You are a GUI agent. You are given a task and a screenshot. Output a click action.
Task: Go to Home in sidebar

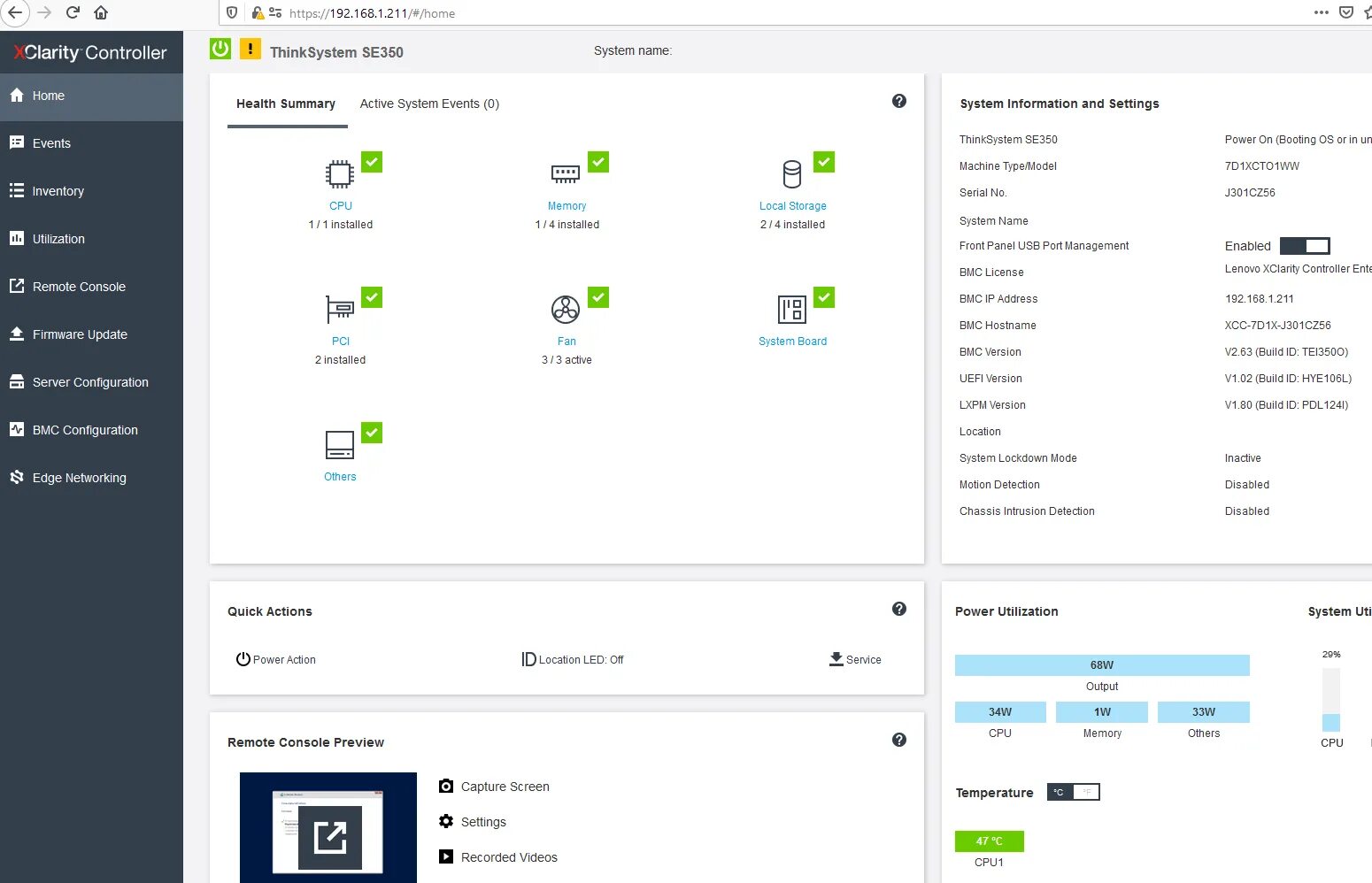tap(91, 96)
